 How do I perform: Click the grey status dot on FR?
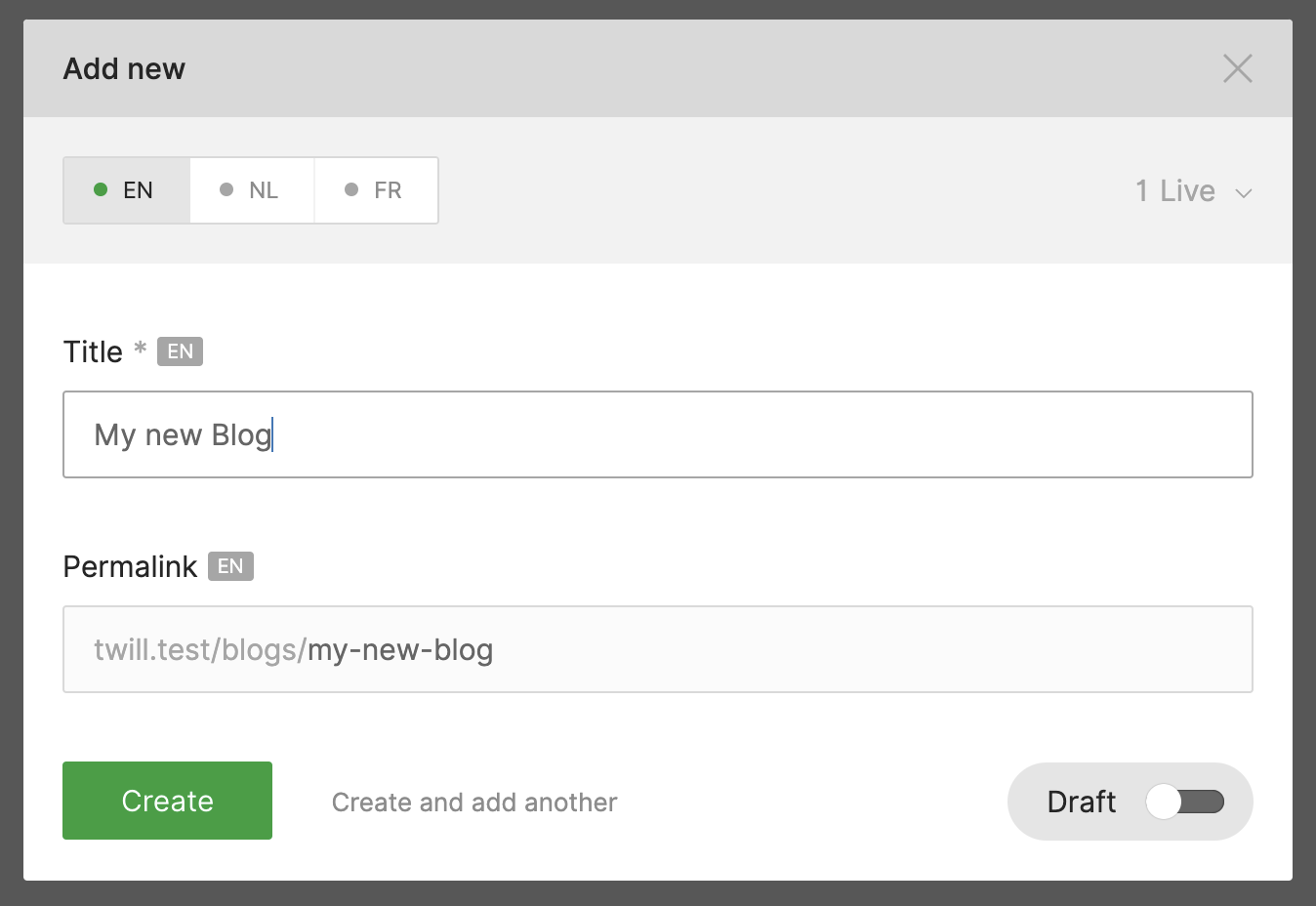(x=351, y=189)
